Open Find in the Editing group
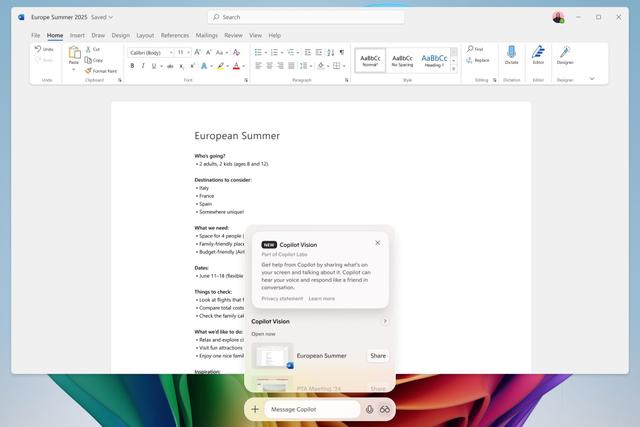 [x=475, y=48]
